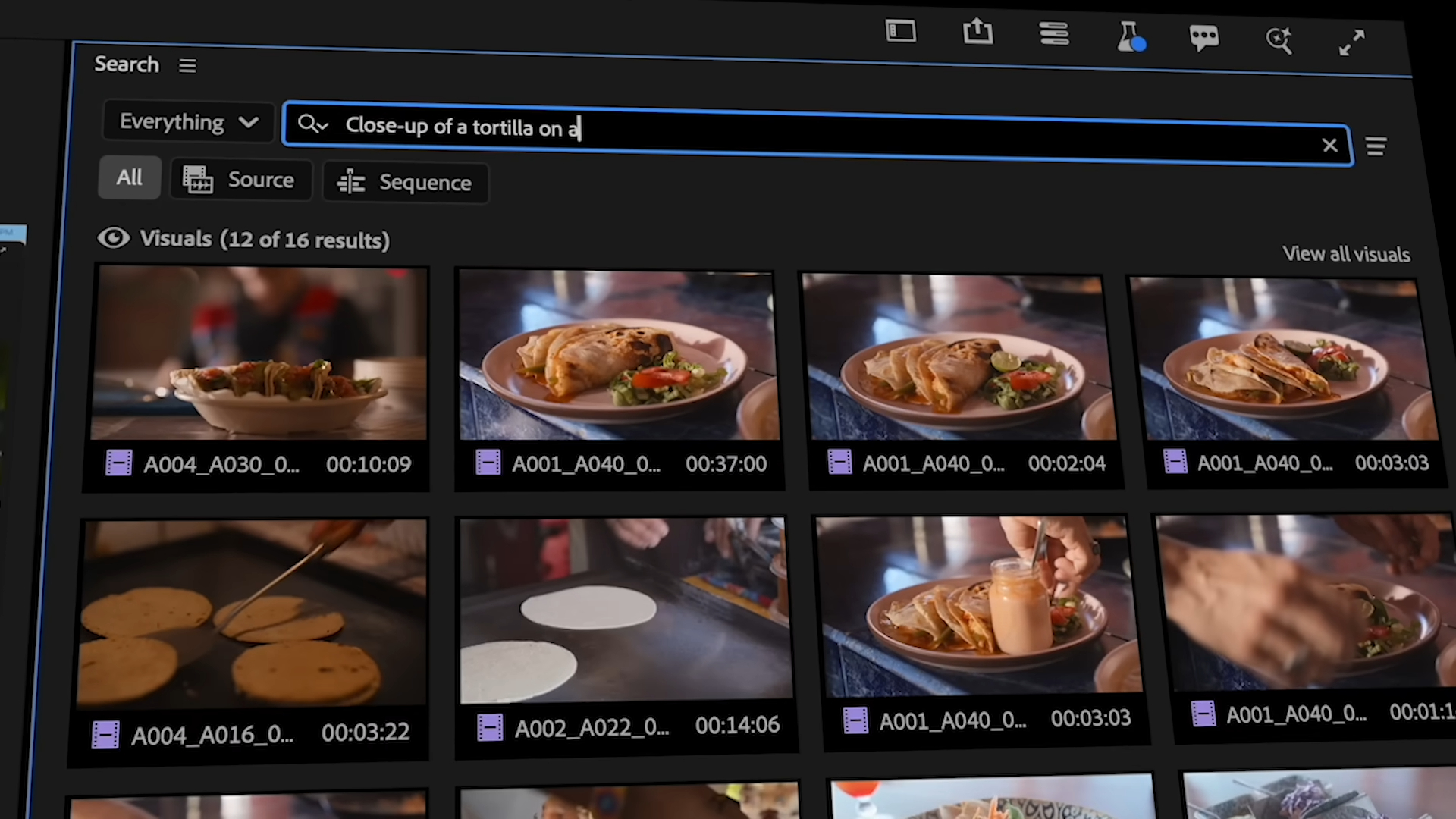
Task: Open the list options icon right of search field
Action: pos(1376,146)
